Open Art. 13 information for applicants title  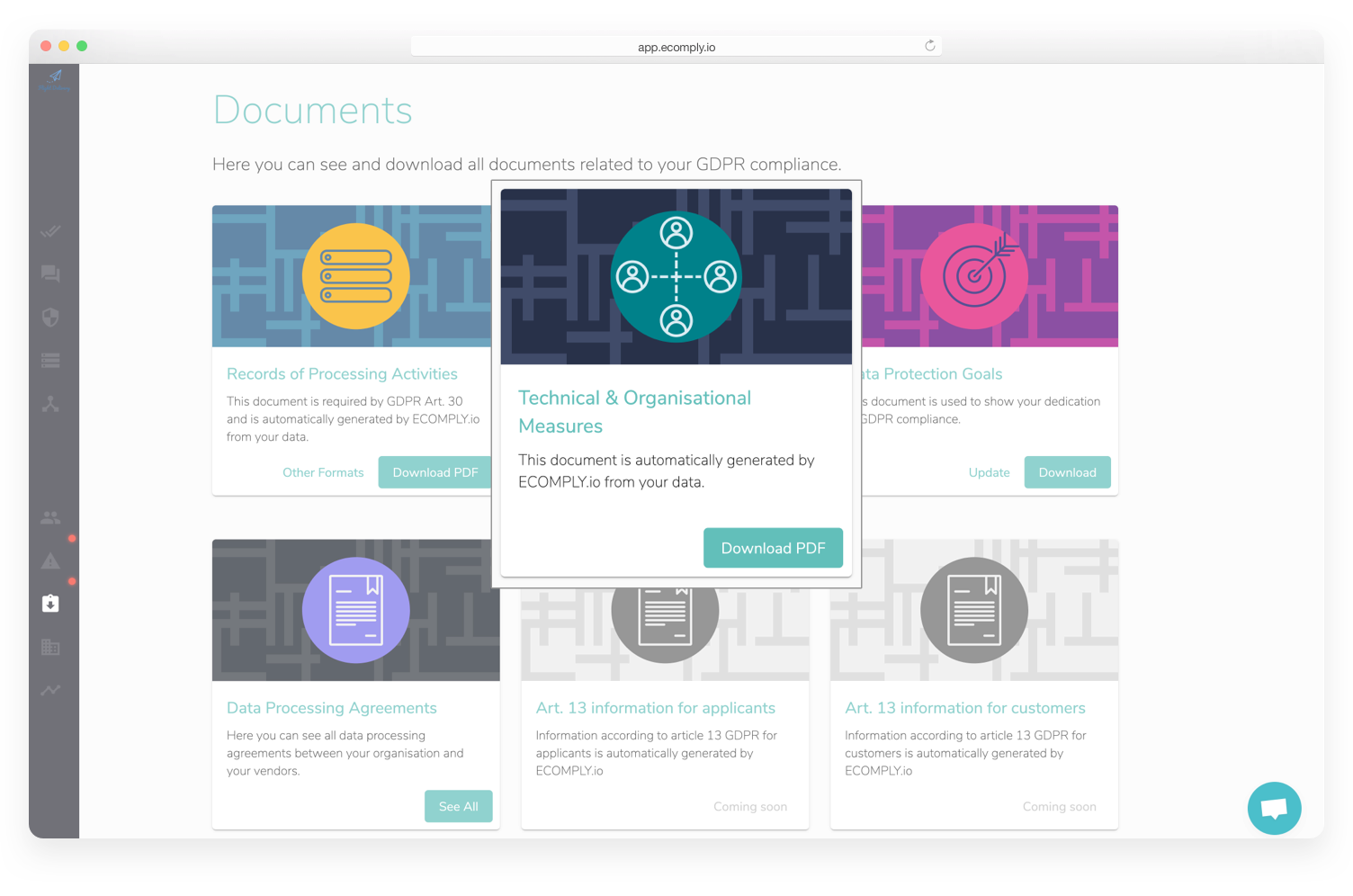click(656, 708)
